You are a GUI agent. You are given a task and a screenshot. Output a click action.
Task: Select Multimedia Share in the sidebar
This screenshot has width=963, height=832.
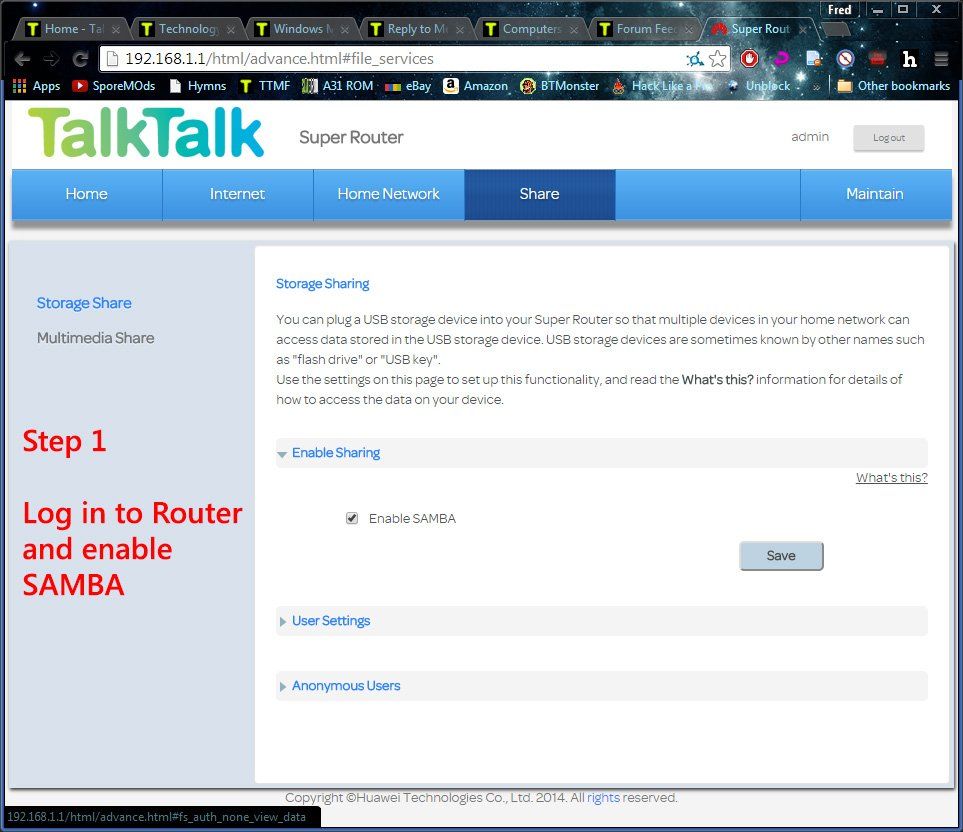(x=96, y=338)
